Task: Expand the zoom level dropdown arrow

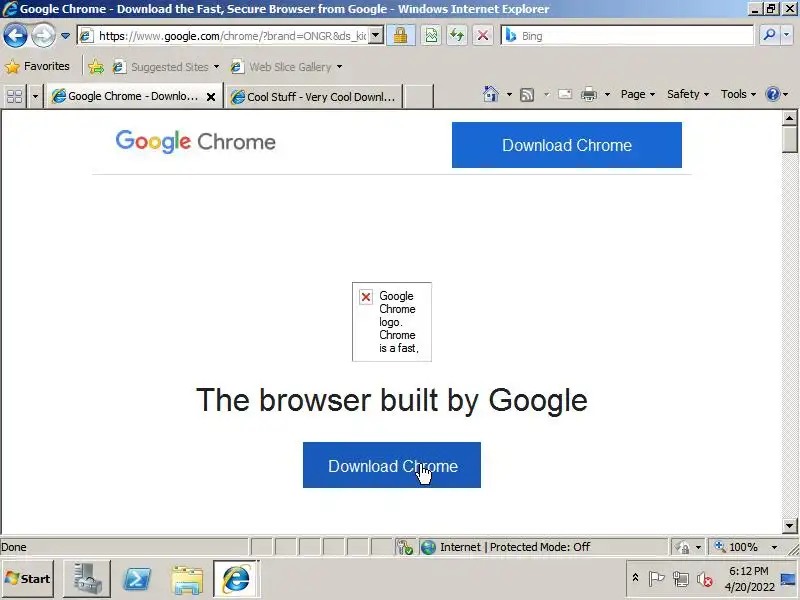Action: 774,547
